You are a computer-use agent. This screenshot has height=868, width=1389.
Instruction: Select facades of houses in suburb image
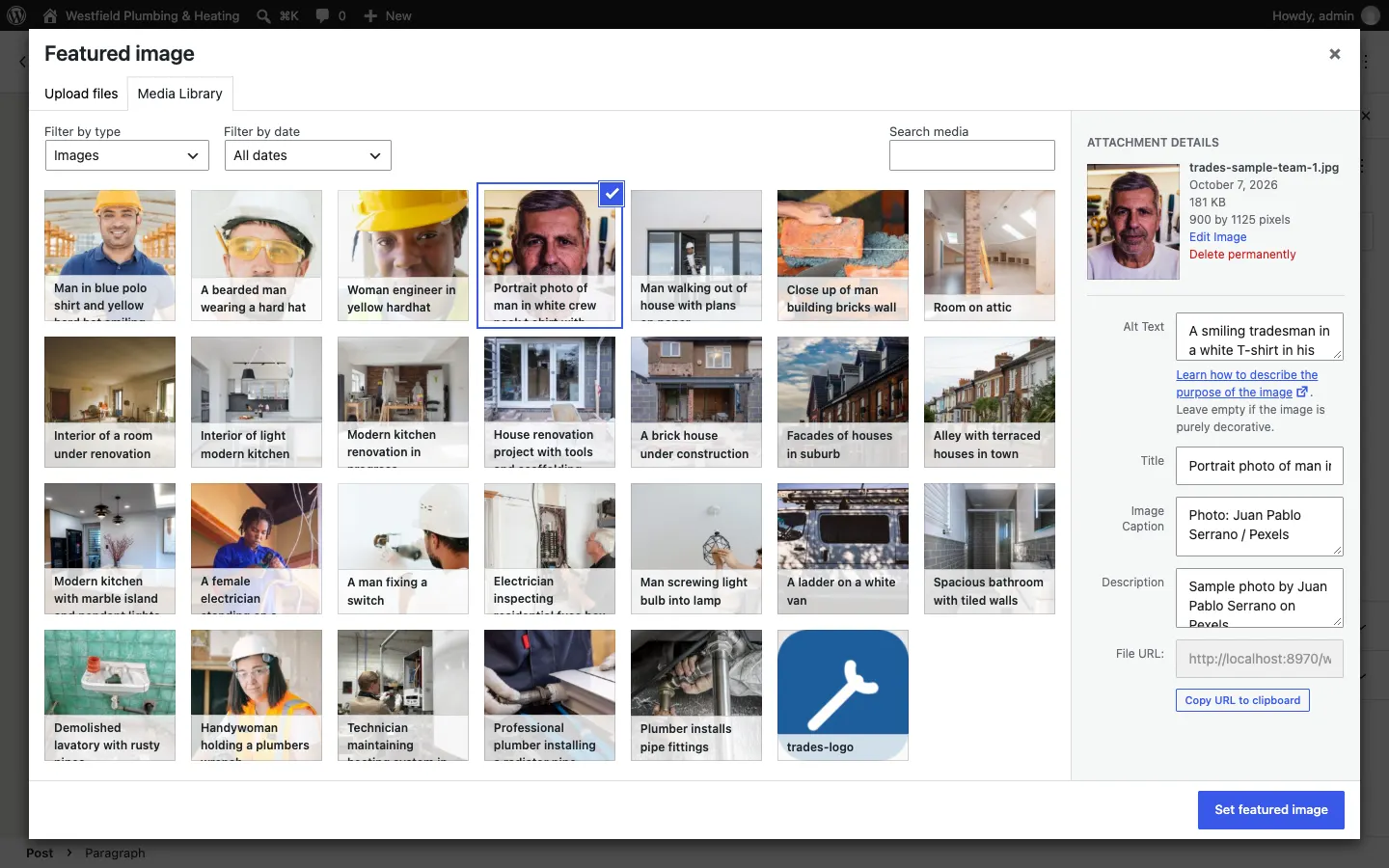pos(843,402)
